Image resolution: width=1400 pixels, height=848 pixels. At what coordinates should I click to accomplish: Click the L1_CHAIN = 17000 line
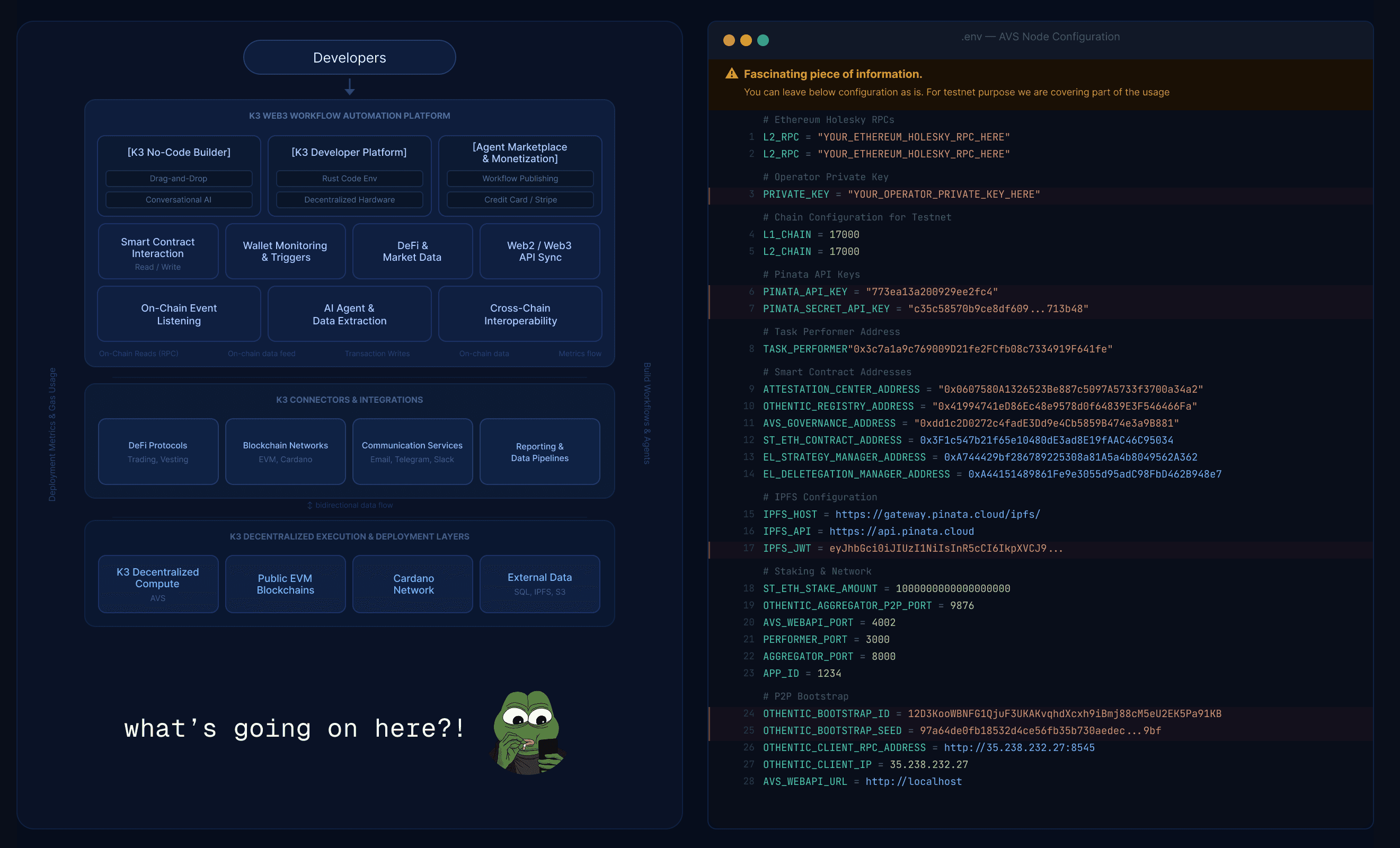coord(811,235)
